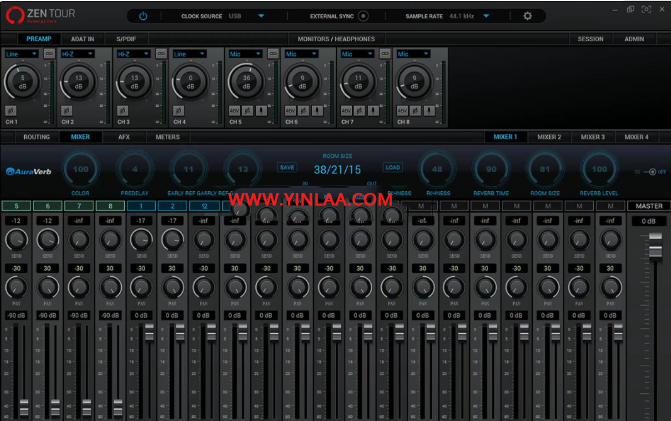This screenshot has height=421, width=671.
Task: Click the AuraVerb Reverb Time knob
Action: pyautogui.click(x=491, y=169)
